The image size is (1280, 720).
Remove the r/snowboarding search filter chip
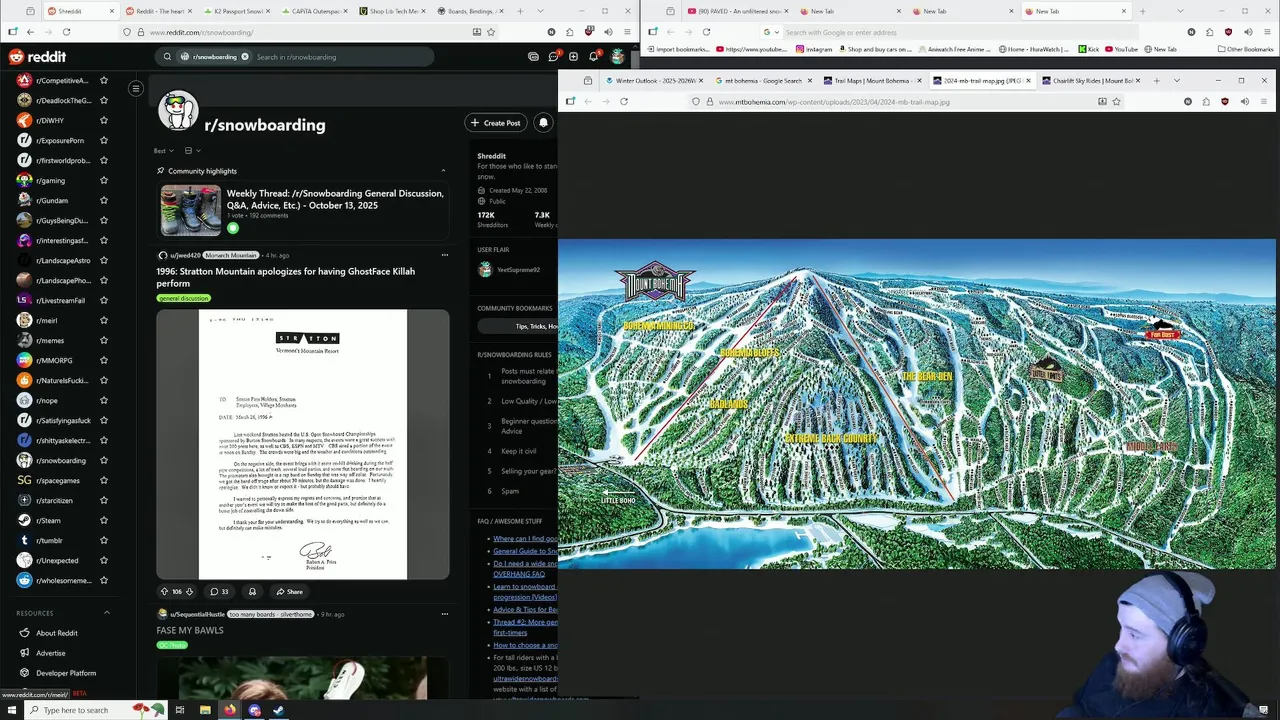pyautogui.click(x=245, y=57)
